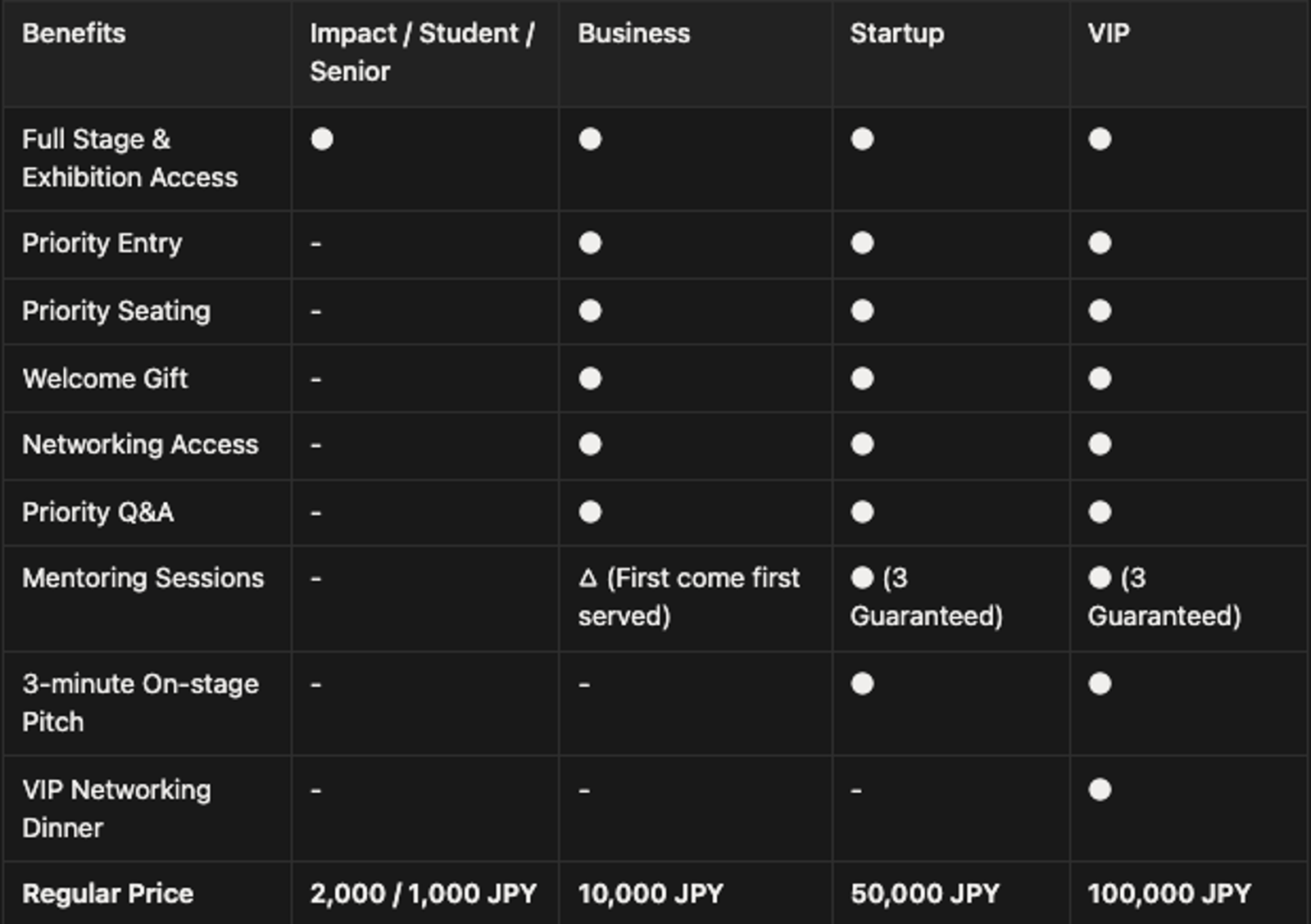Click the Welcome Gift dot in Startup column

click(862, 378)
